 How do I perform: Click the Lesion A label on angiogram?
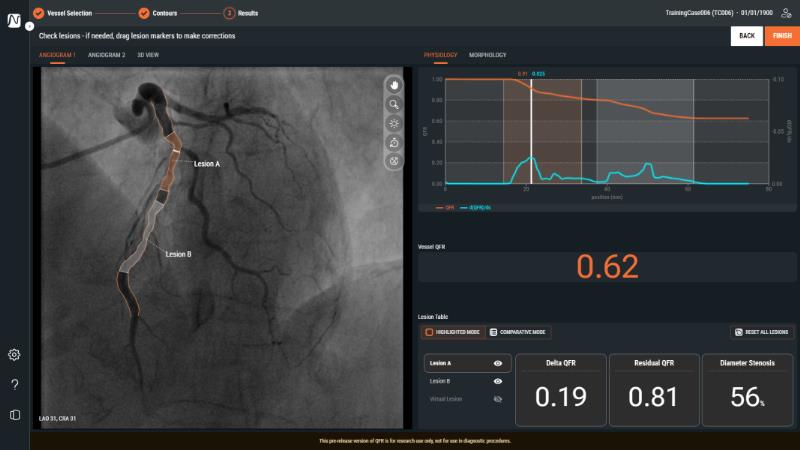coord(206,164)
